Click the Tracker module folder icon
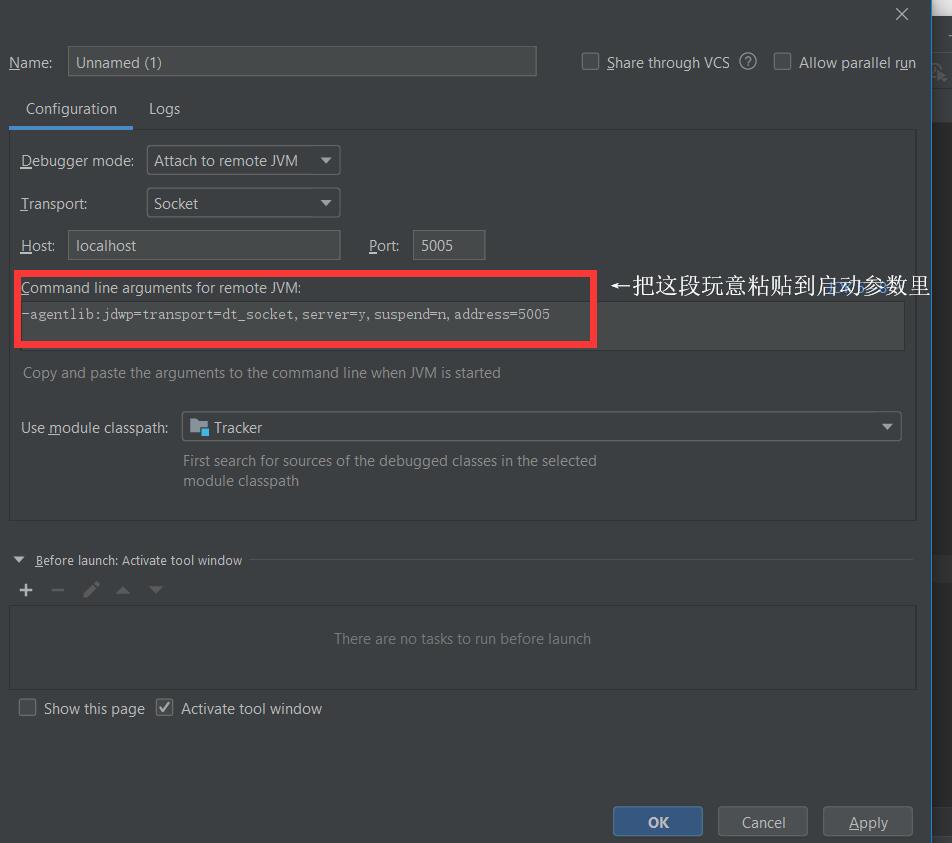 click(x=199, y=427)
